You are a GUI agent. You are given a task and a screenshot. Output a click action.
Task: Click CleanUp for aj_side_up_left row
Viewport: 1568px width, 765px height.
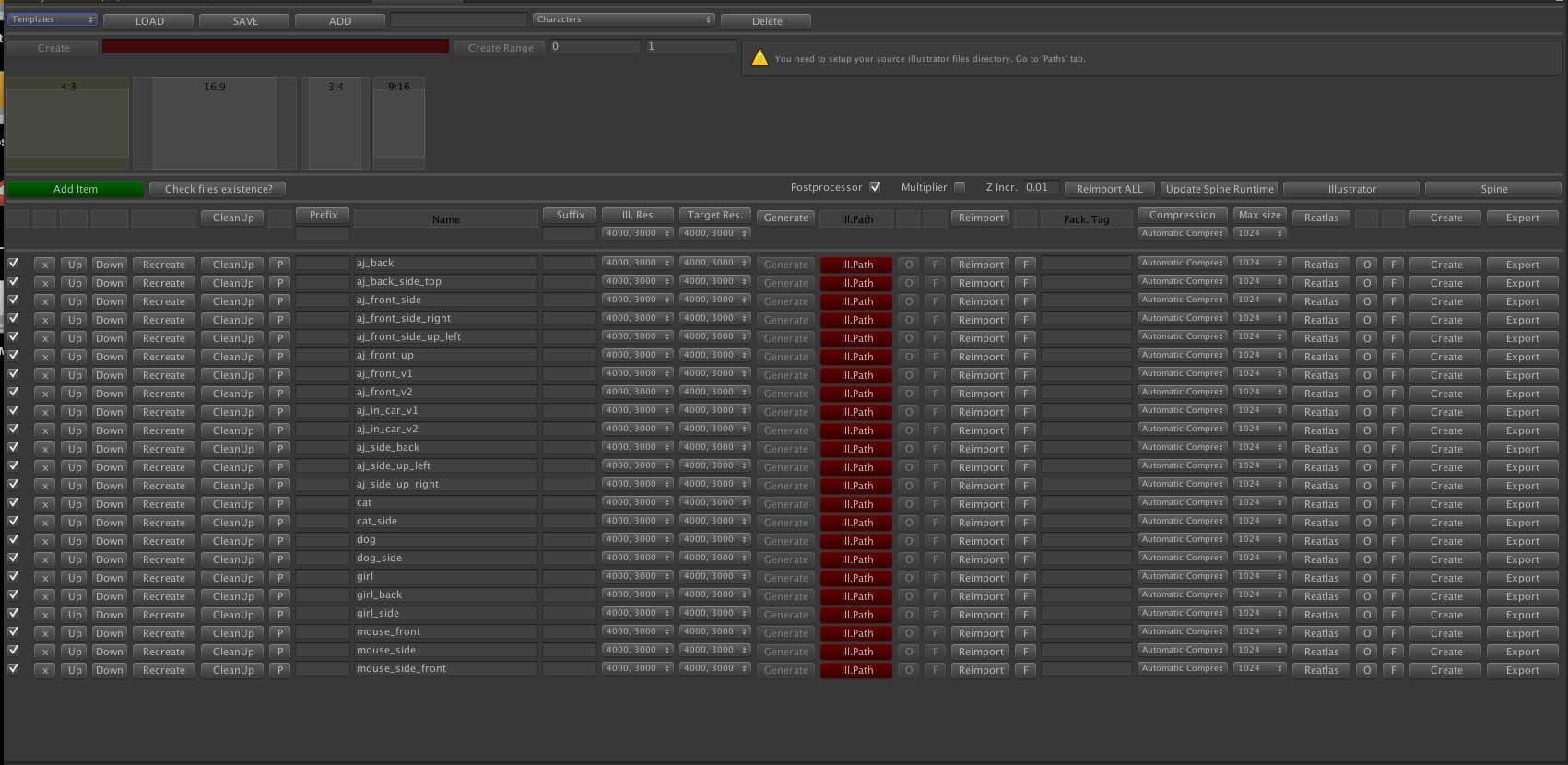click(x=233, y=467)
